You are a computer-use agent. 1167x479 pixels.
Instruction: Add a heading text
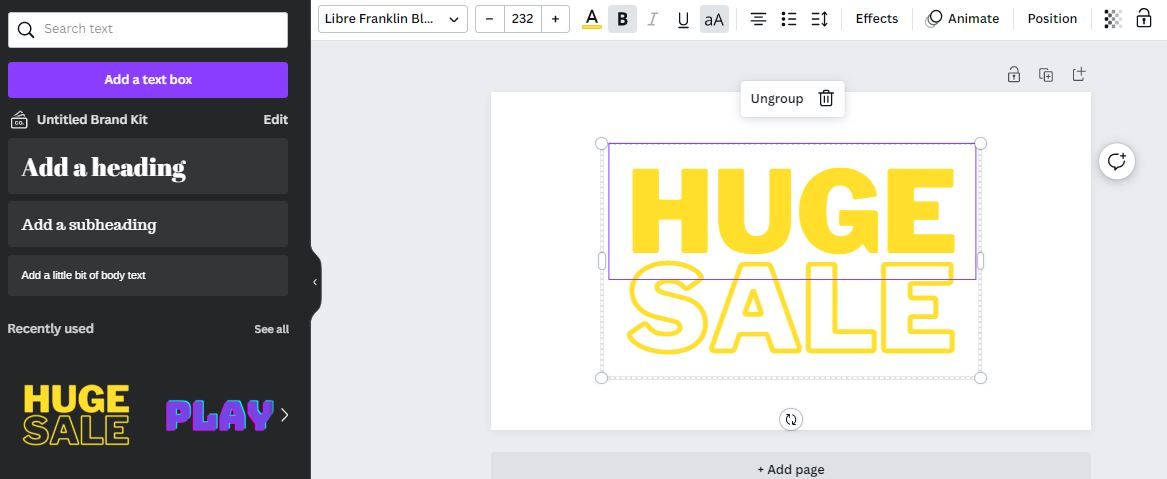pos(147,166)
